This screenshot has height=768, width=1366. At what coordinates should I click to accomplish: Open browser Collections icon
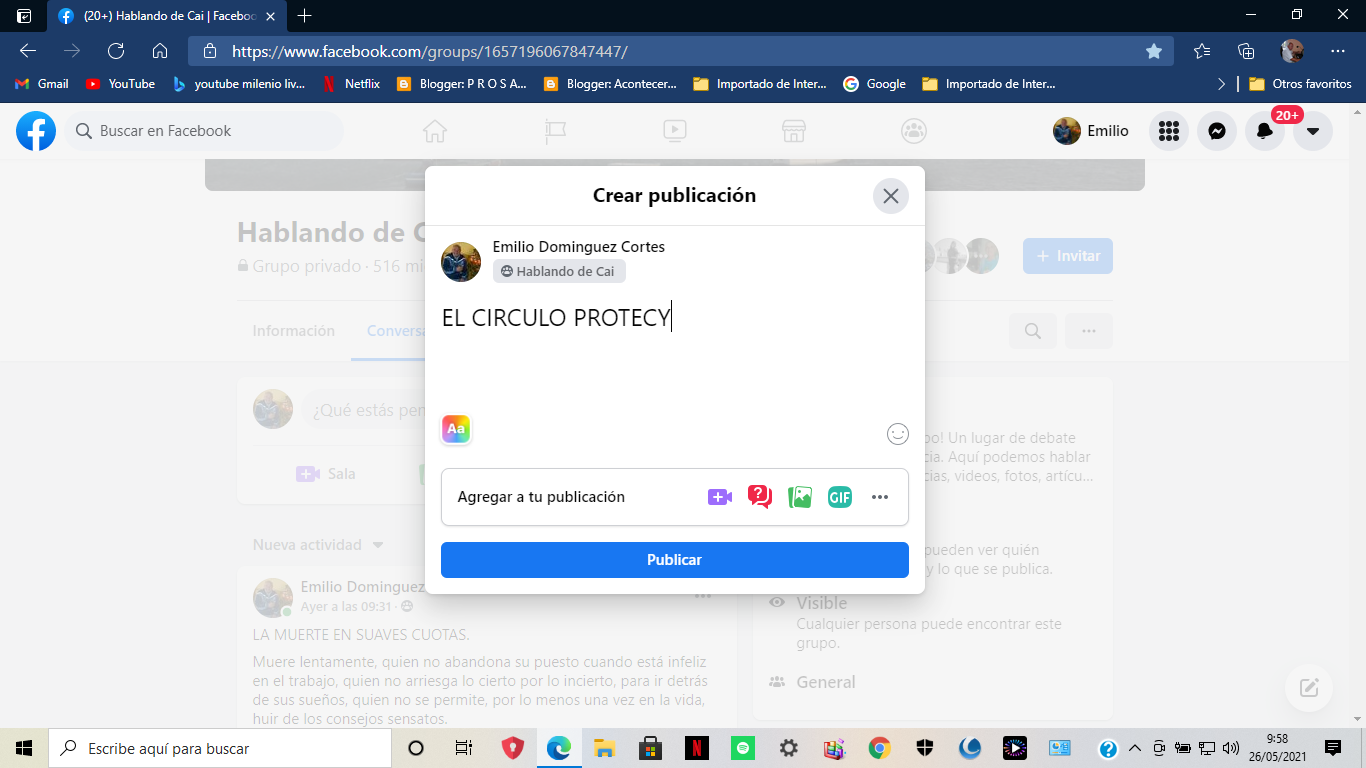point(1246,51)
